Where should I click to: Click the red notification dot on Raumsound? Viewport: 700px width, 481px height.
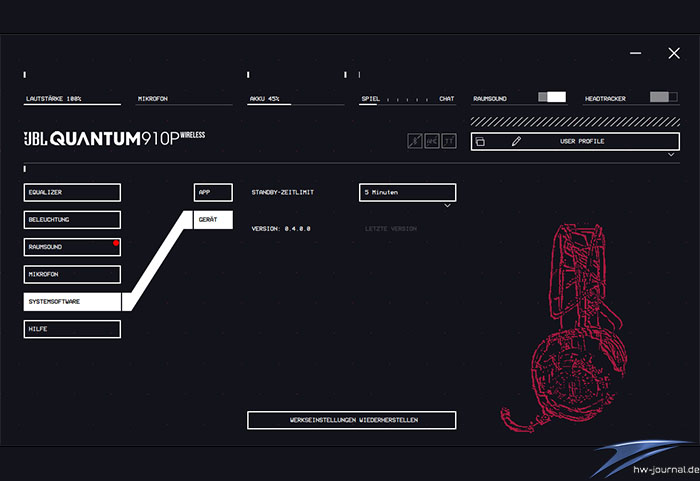[x=116, y=243]
